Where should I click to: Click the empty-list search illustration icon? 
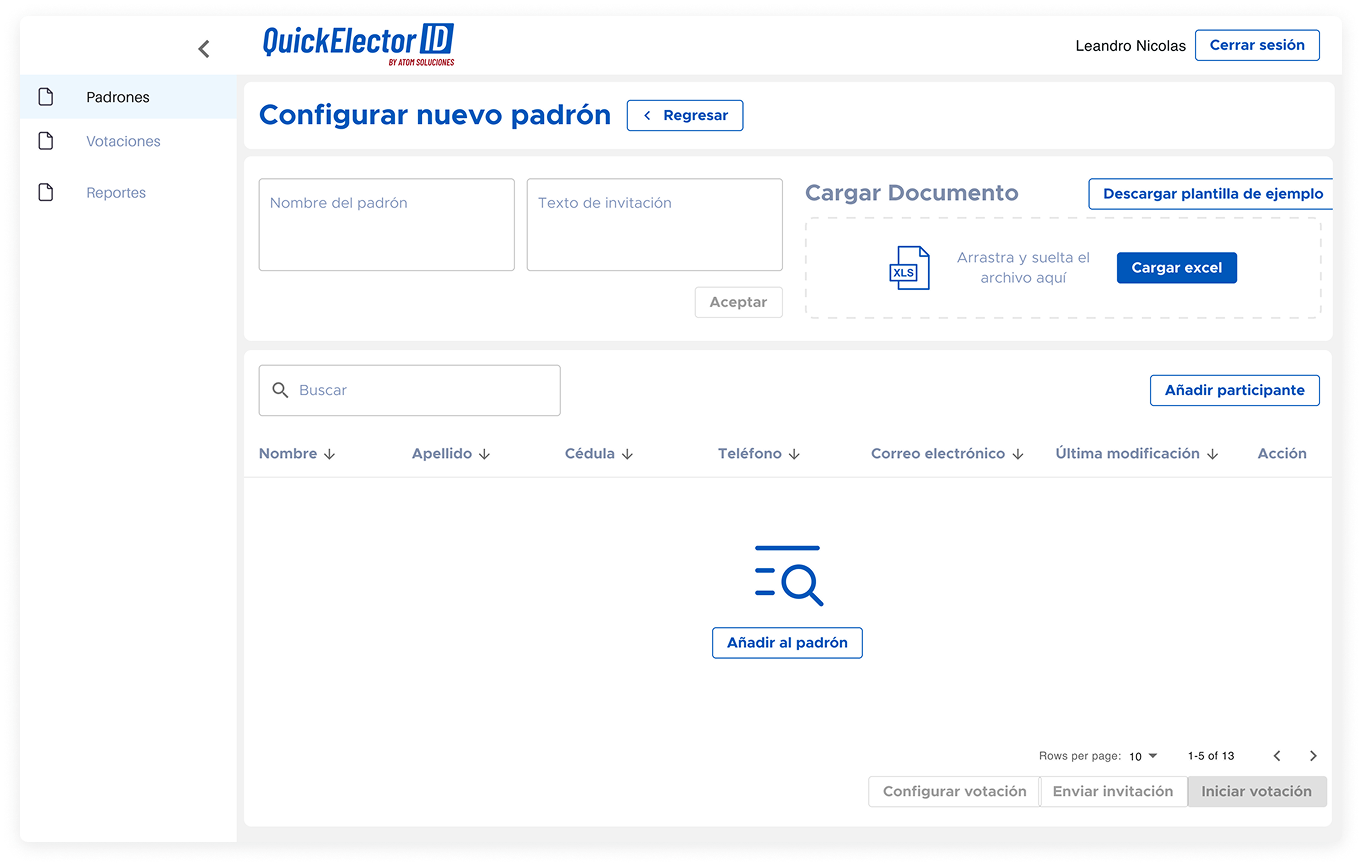(x=788, y=576)
